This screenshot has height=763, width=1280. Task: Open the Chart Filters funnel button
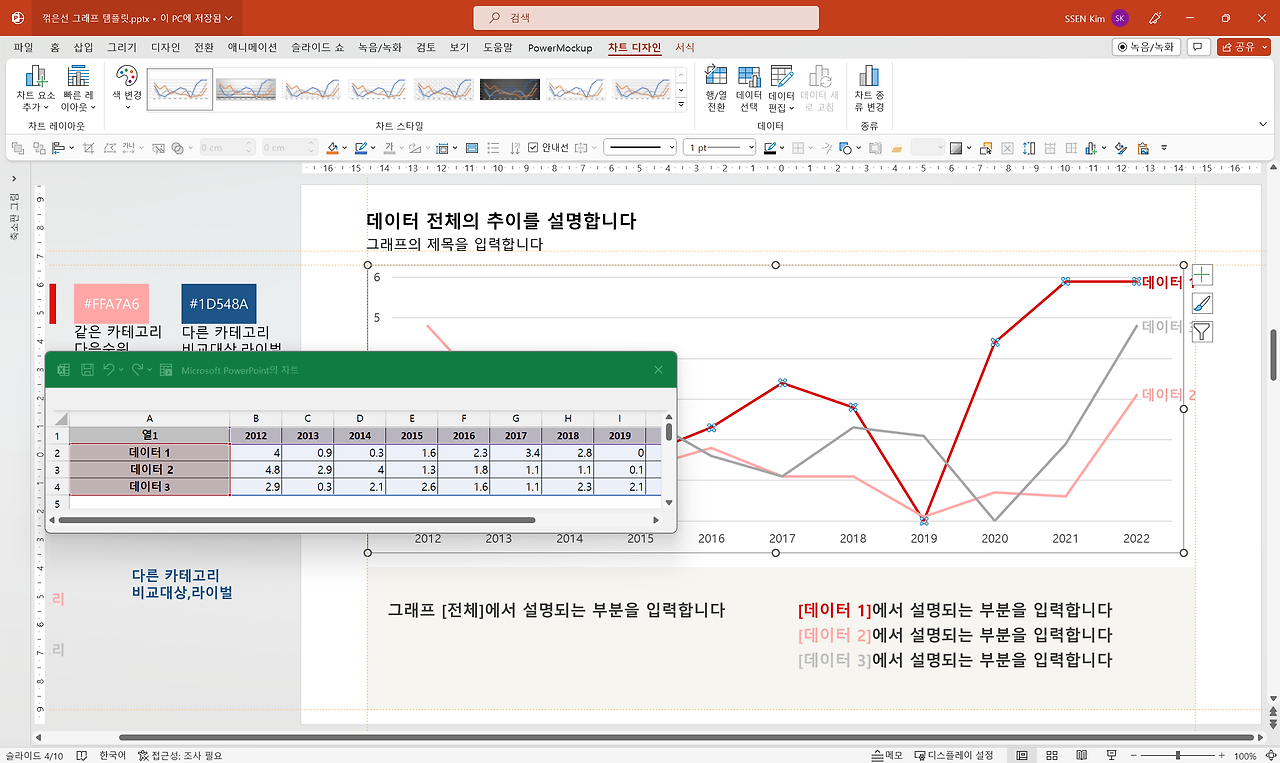(x=1202, y=331)
